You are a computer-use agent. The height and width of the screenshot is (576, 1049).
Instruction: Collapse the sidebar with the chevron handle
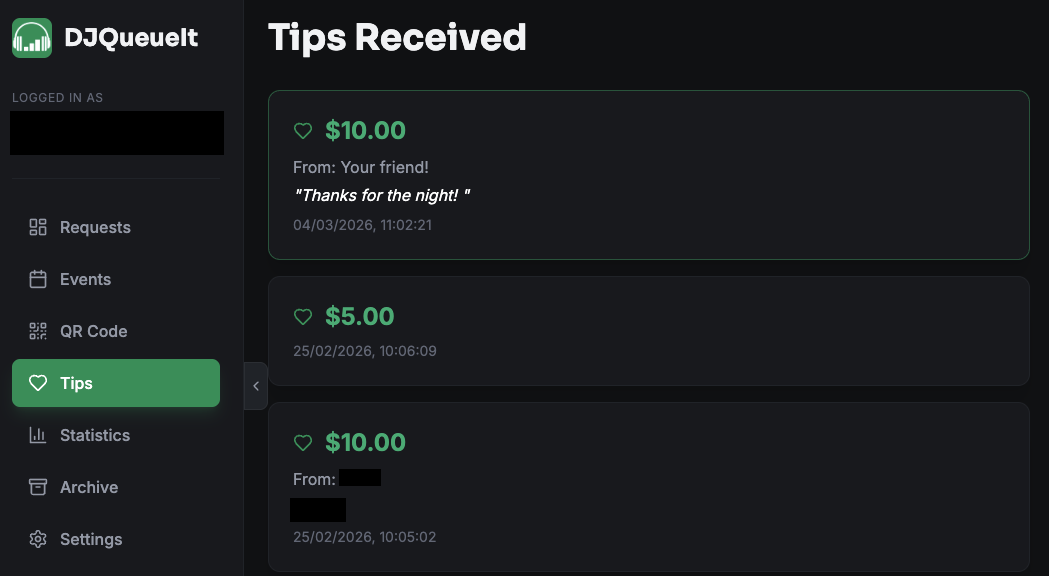256,386
